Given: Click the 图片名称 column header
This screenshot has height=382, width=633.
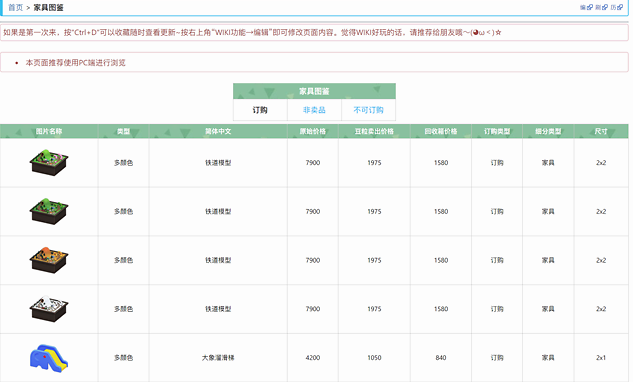Looking at the screenshot, I should (49, 131).
